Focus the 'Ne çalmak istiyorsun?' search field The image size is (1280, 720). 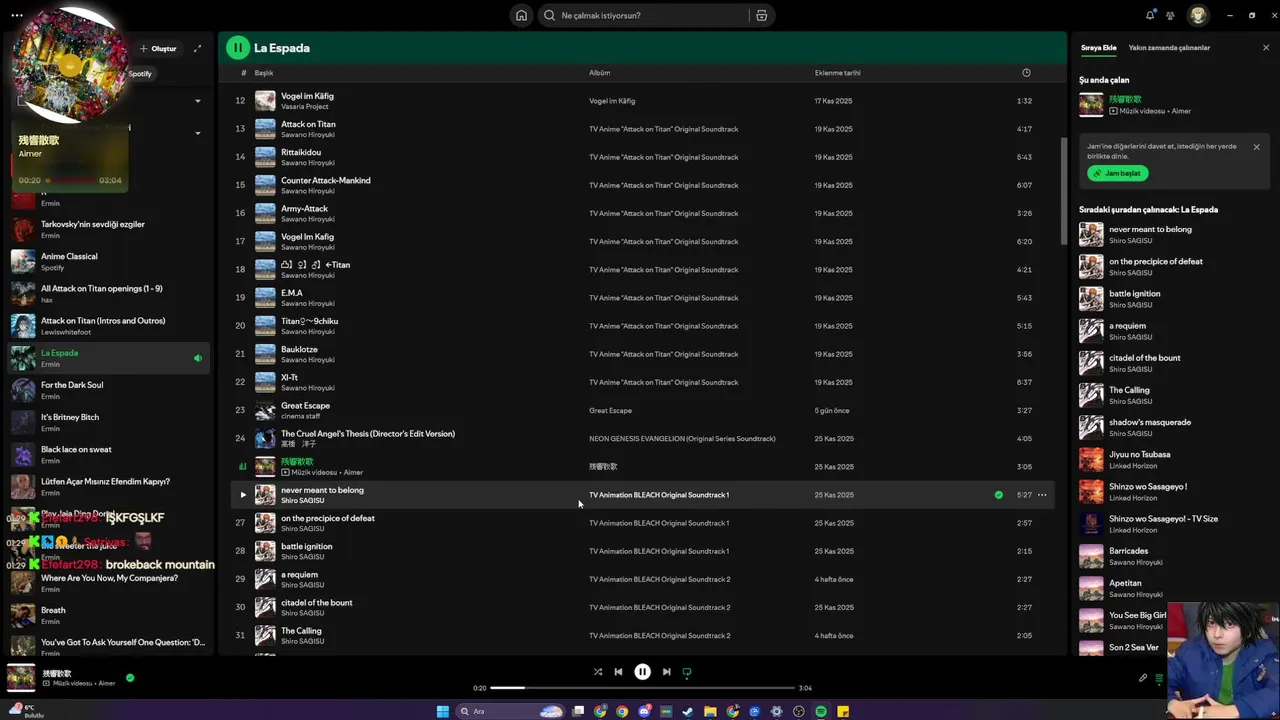(x=645, y=15)
